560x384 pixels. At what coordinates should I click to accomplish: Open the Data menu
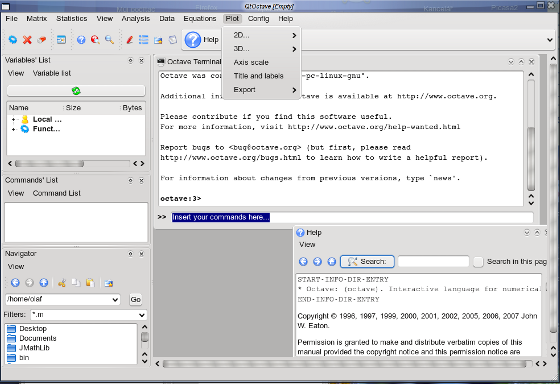coord(167,19)
